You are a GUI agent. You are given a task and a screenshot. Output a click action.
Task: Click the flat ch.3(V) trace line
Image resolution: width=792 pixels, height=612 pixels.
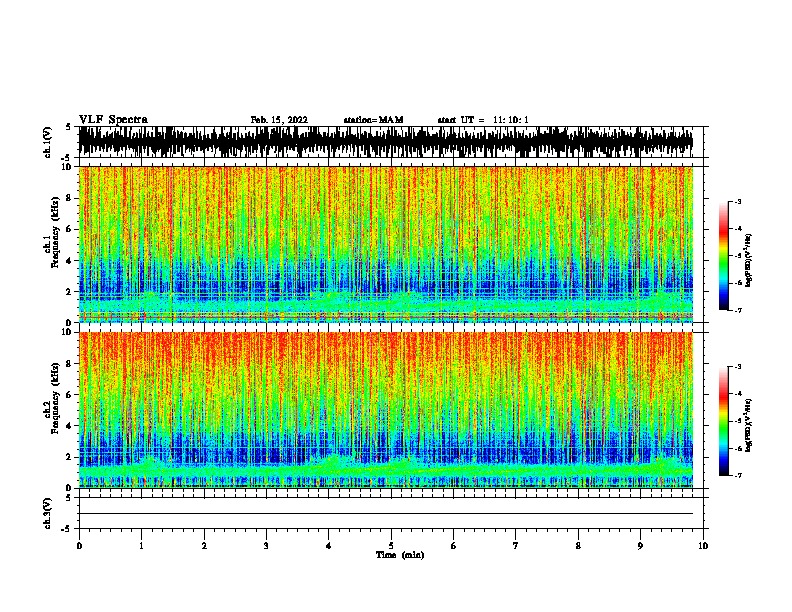tap(386, 514)
